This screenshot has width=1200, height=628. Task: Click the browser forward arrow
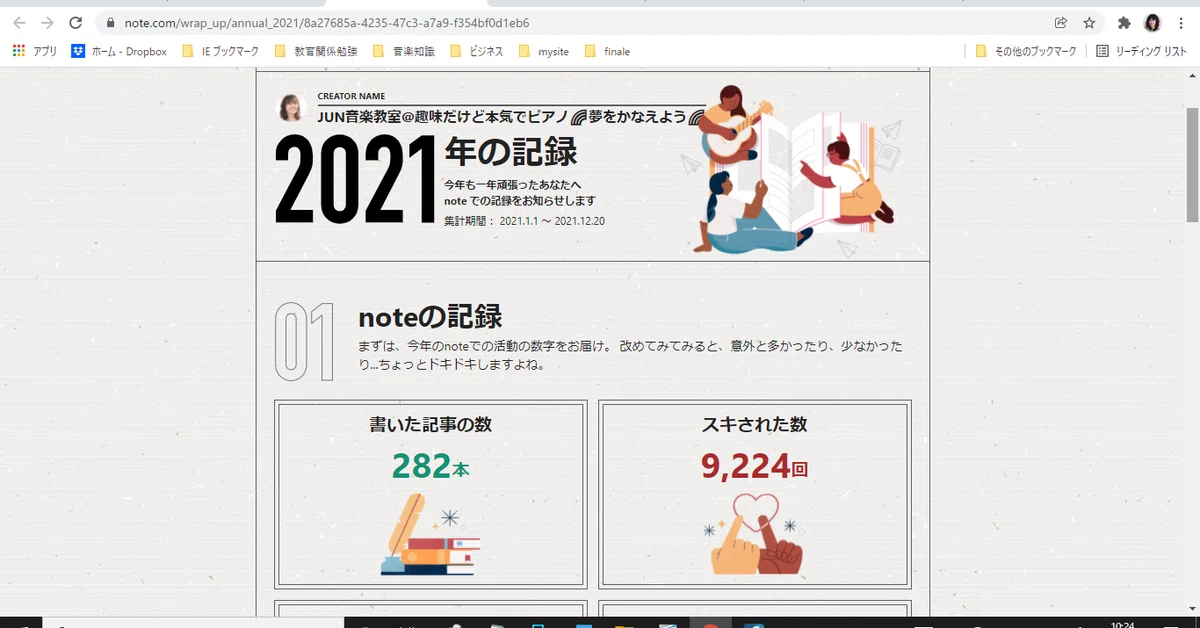tap(47, 23)
